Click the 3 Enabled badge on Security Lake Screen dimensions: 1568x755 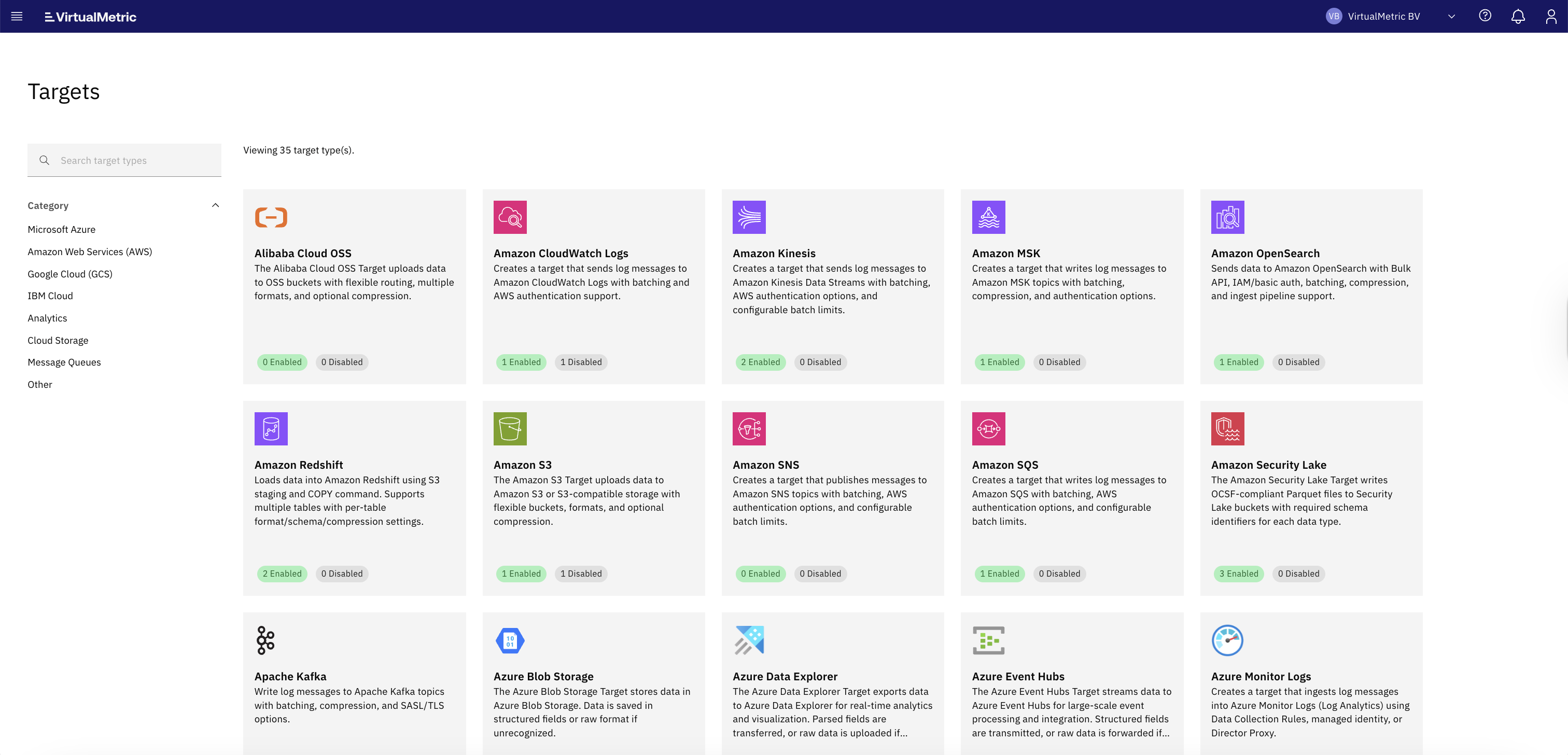pyautogui.click(x=1238, y=574)
